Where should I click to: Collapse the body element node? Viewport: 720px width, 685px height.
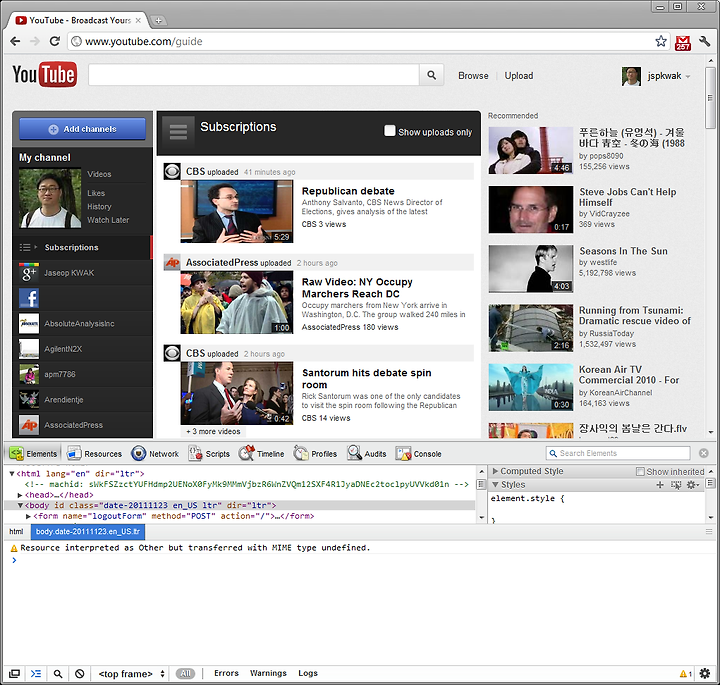point(20,505)
